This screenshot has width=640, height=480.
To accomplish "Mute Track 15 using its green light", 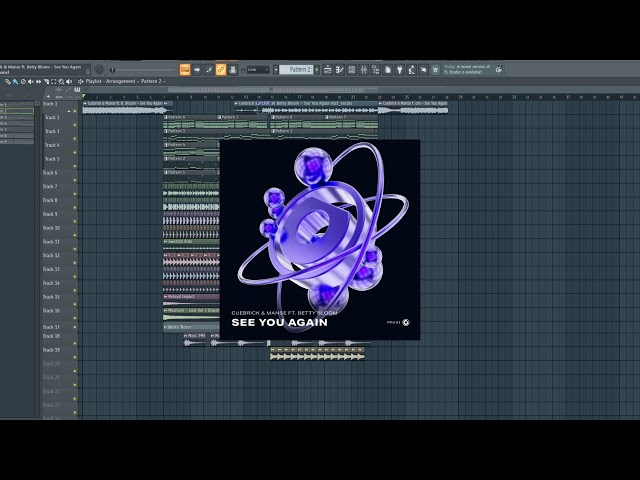I will click(x=75, y=304).
